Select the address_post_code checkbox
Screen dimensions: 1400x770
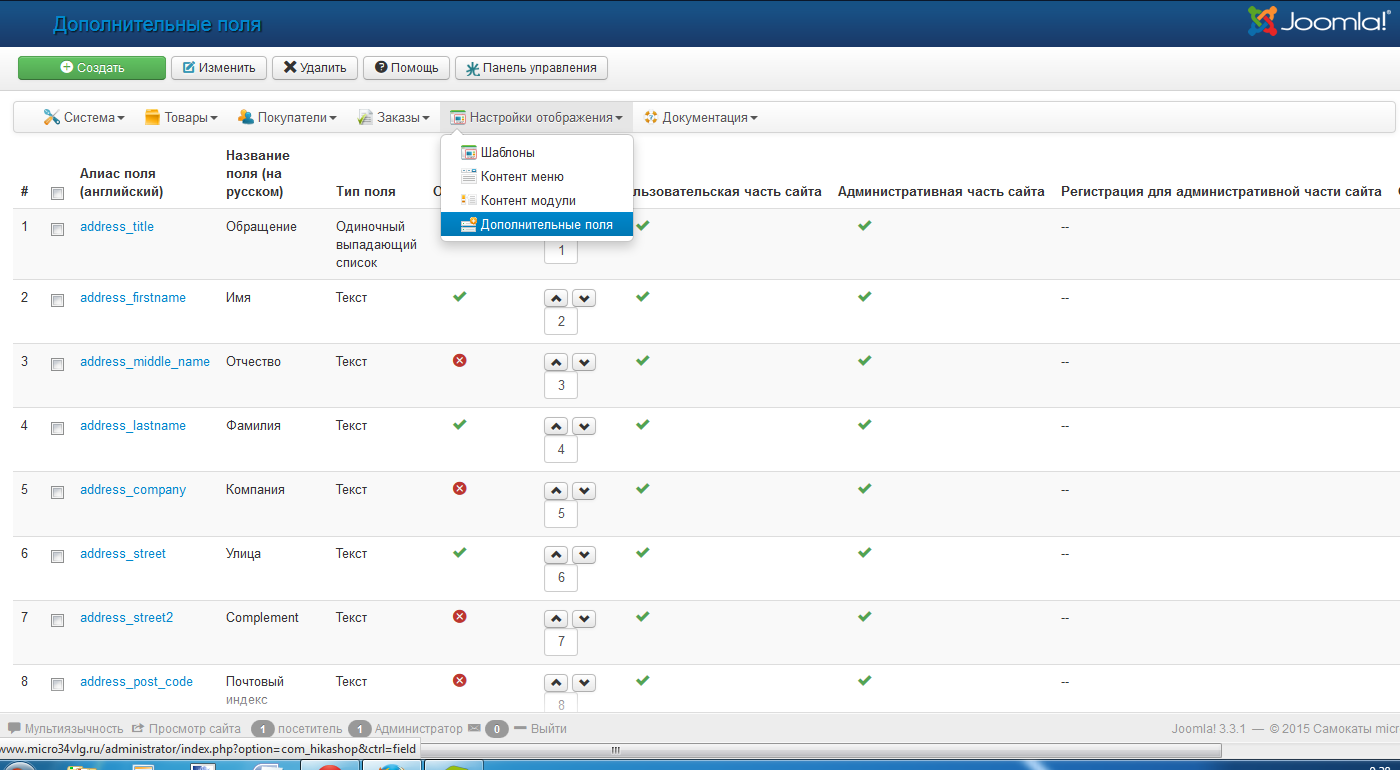click(x=57, y=684)
